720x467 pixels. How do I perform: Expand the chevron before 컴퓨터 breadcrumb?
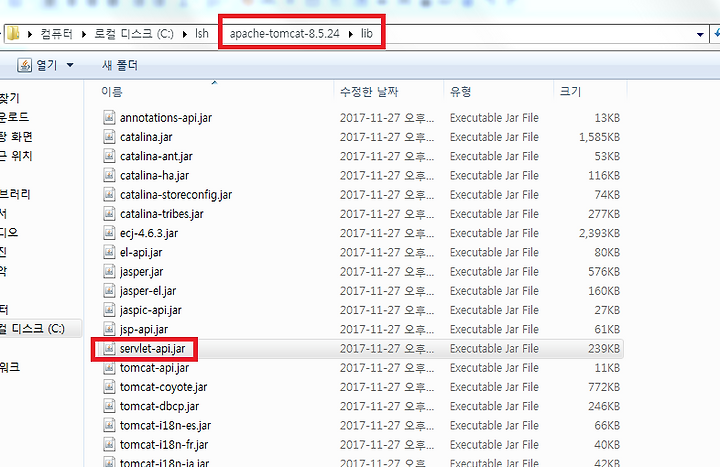click(30, 34)
